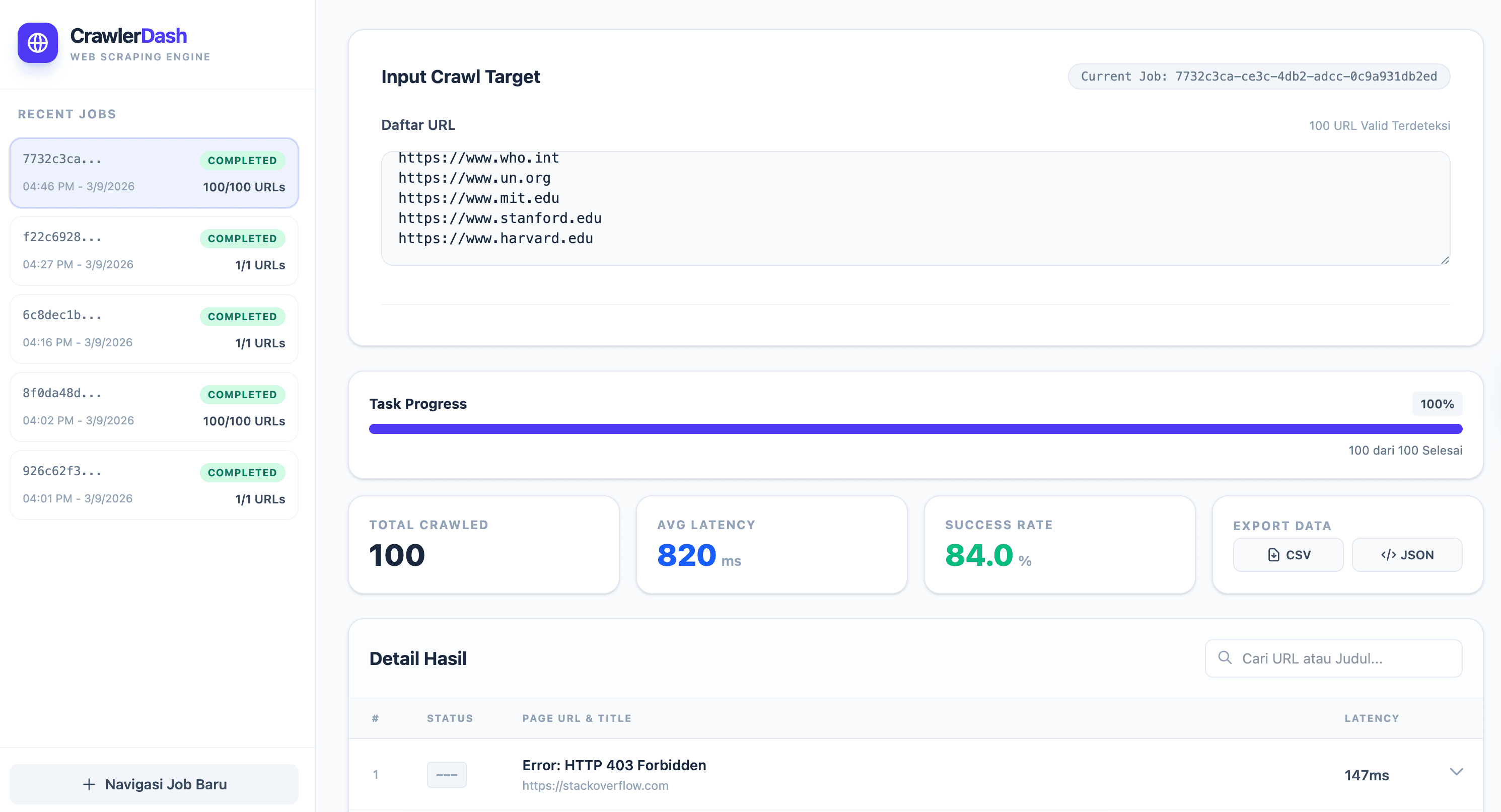Click the 100 URL Valid Terdeteksi label
The image size is (1501, 812).
click(1379, 125)
